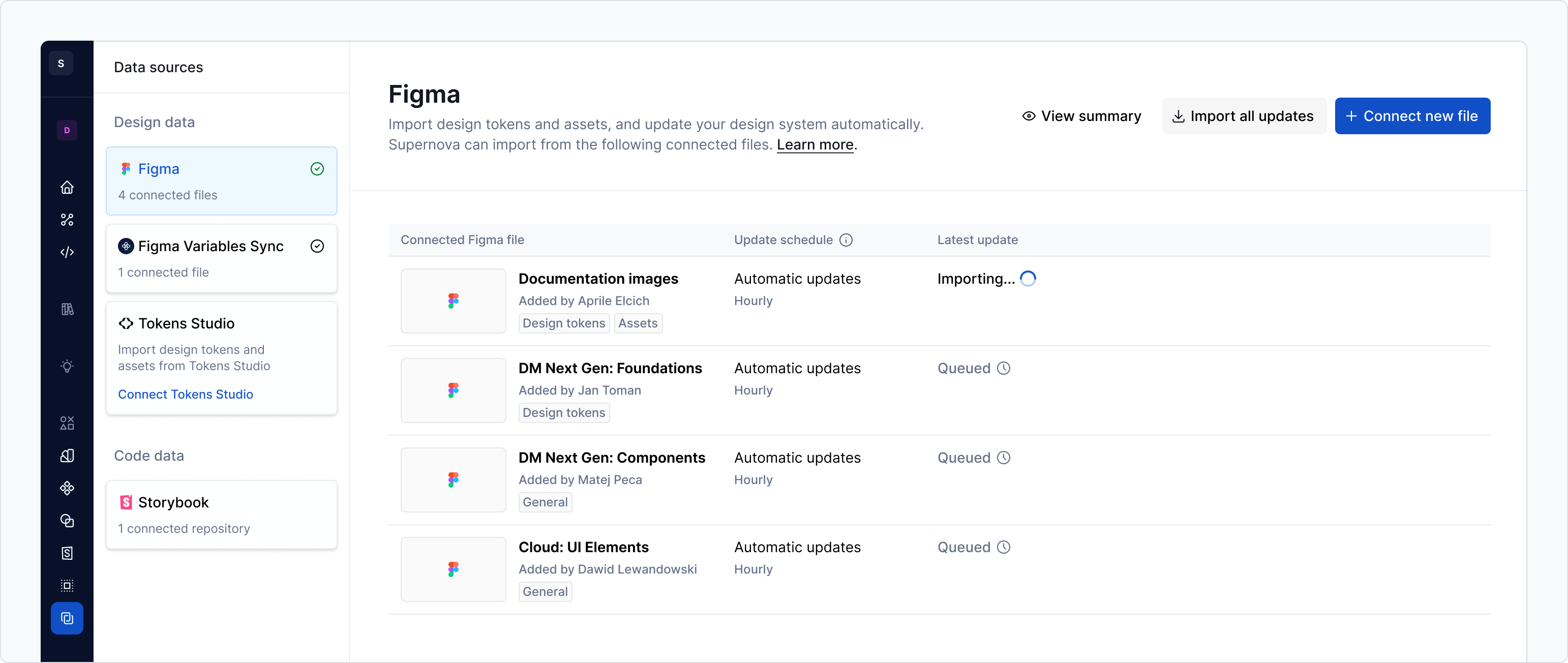This screenshot has height=663, width=1568.
Task: Open the library books icon in sidebar
Action: (67, 309)
